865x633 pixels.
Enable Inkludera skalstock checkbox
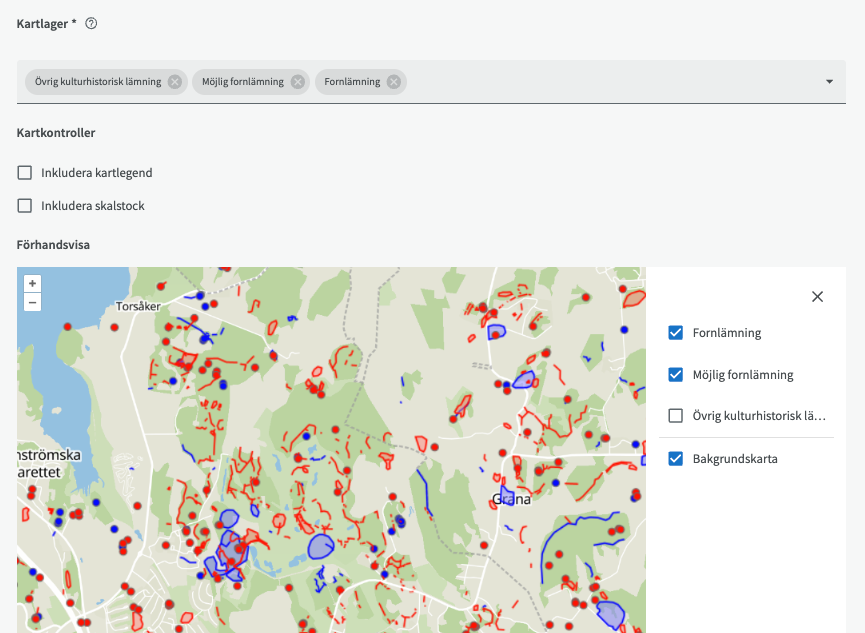pyautogui.click(x=25, y=206)
